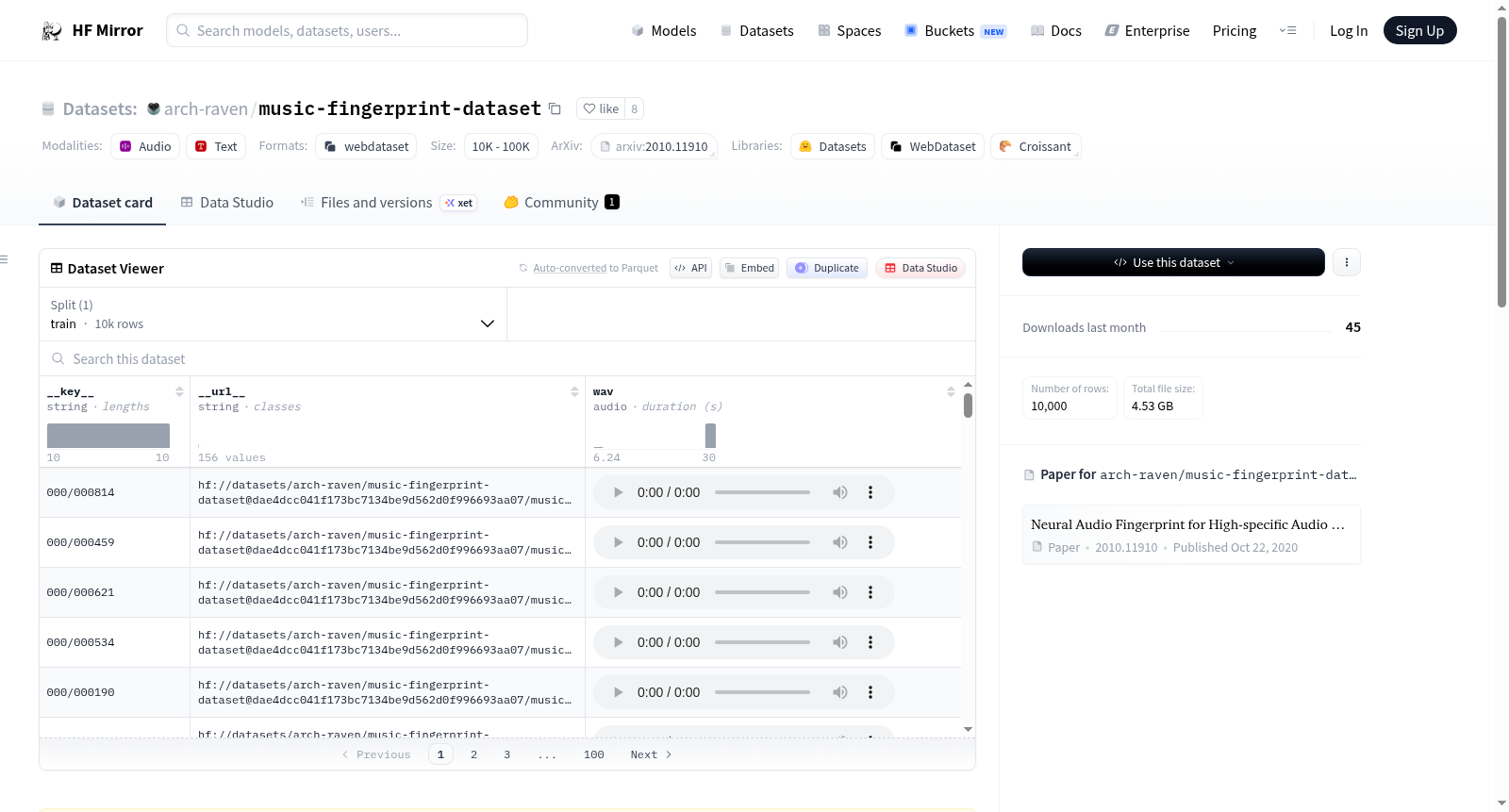This screenshot has width=1509, height=812.
Task: Open audio options for row 000/000621
Action: pos(871,592)
